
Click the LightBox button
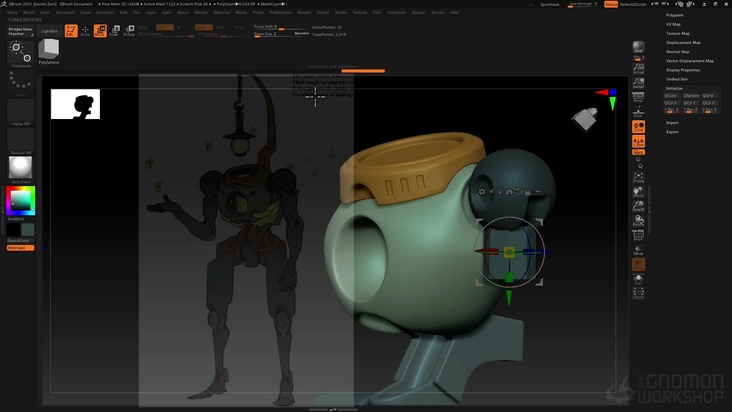(x=48, y=31)
